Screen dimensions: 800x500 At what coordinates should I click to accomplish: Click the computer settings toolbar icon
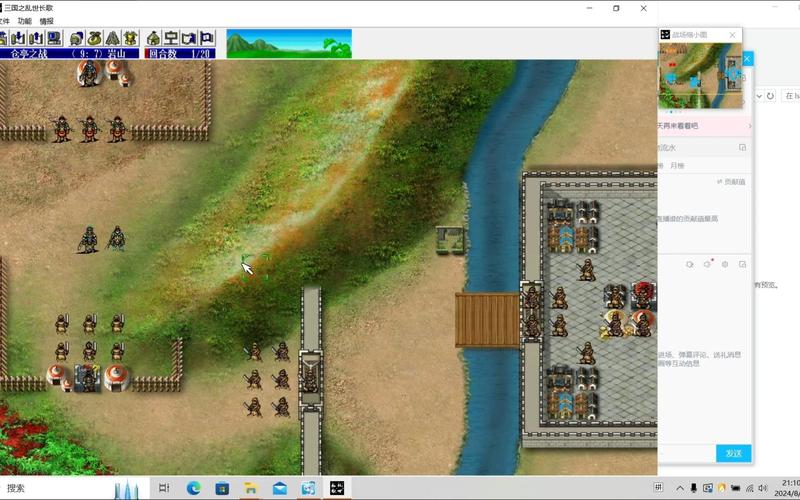click(x=54, y=38)
